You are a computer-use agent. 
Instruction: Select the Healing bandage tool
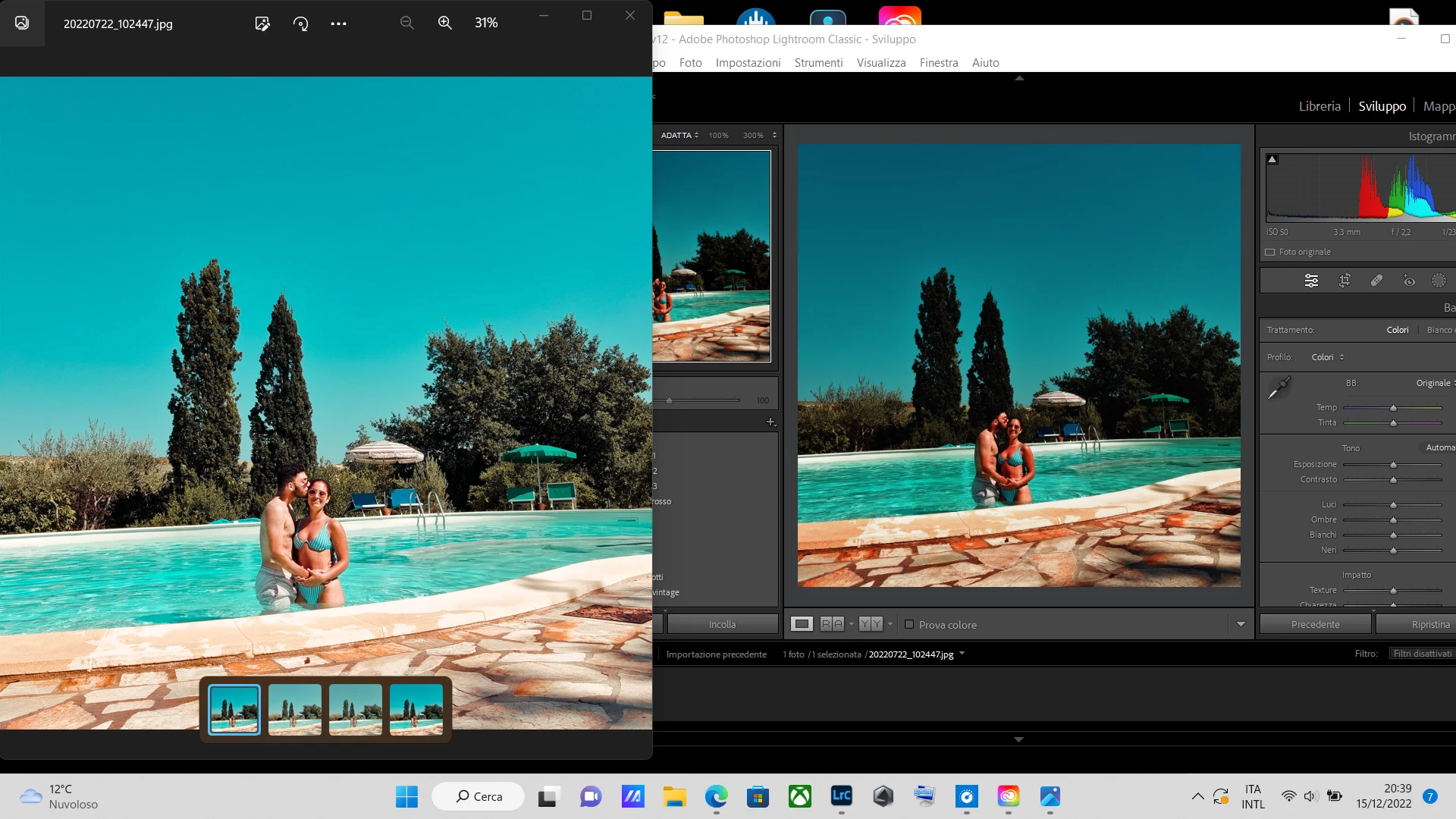1376,281
